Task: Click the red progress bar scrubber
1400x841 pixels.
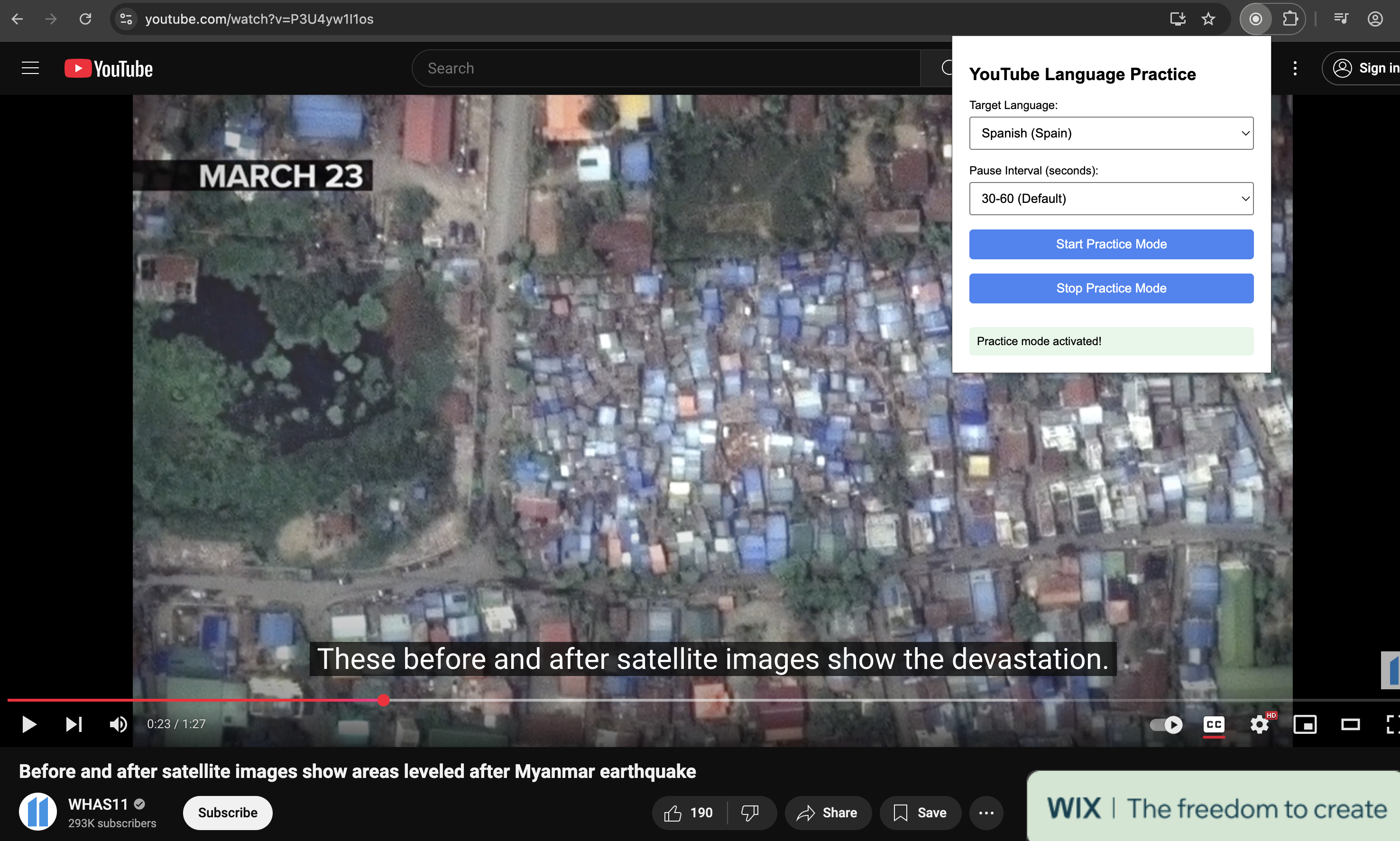Action: (x=384, y=701)
